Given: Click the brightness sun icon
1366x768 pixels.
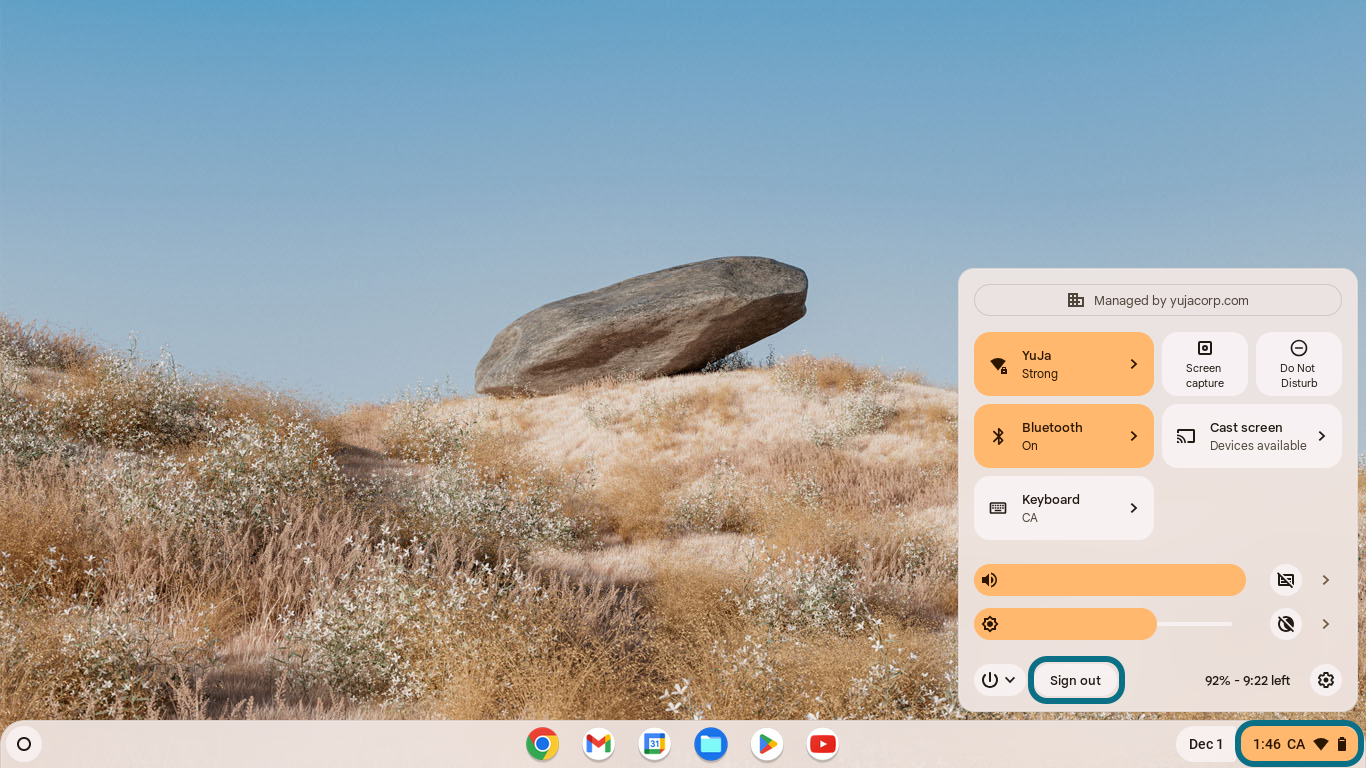Looking at the screenshot, I should [989, 624].
